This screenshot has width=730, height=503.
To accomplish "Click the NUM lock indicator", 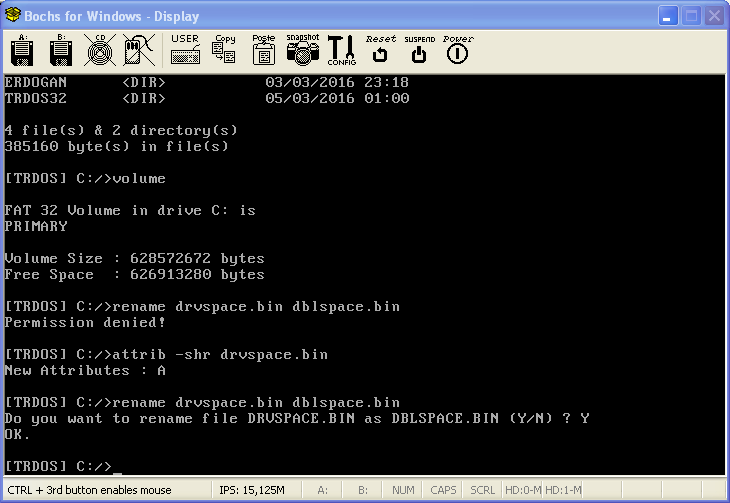I will pos(403,490).
